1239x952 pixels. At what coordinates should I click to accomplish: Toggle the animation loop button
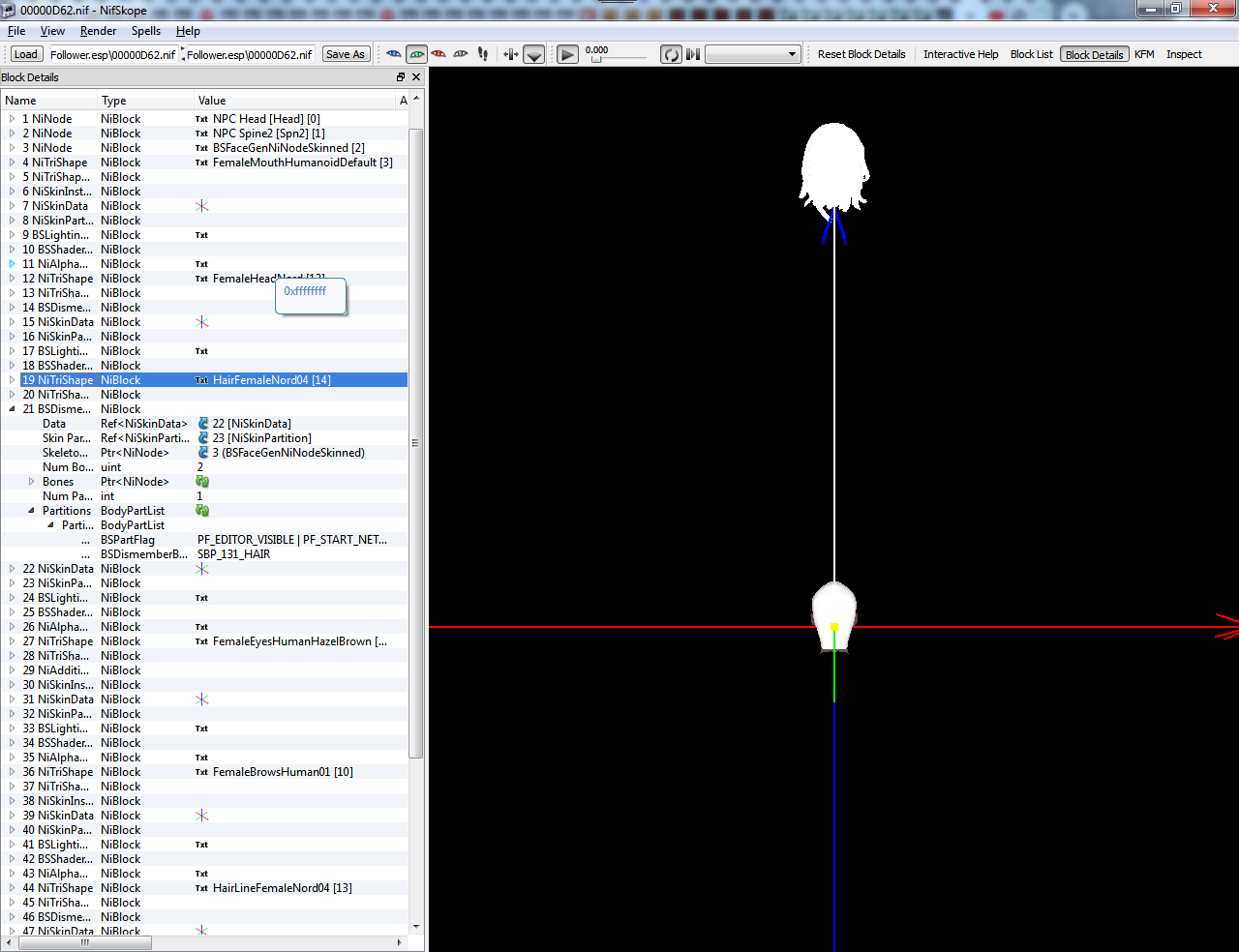pyautogui.click(x=671, y=54)
